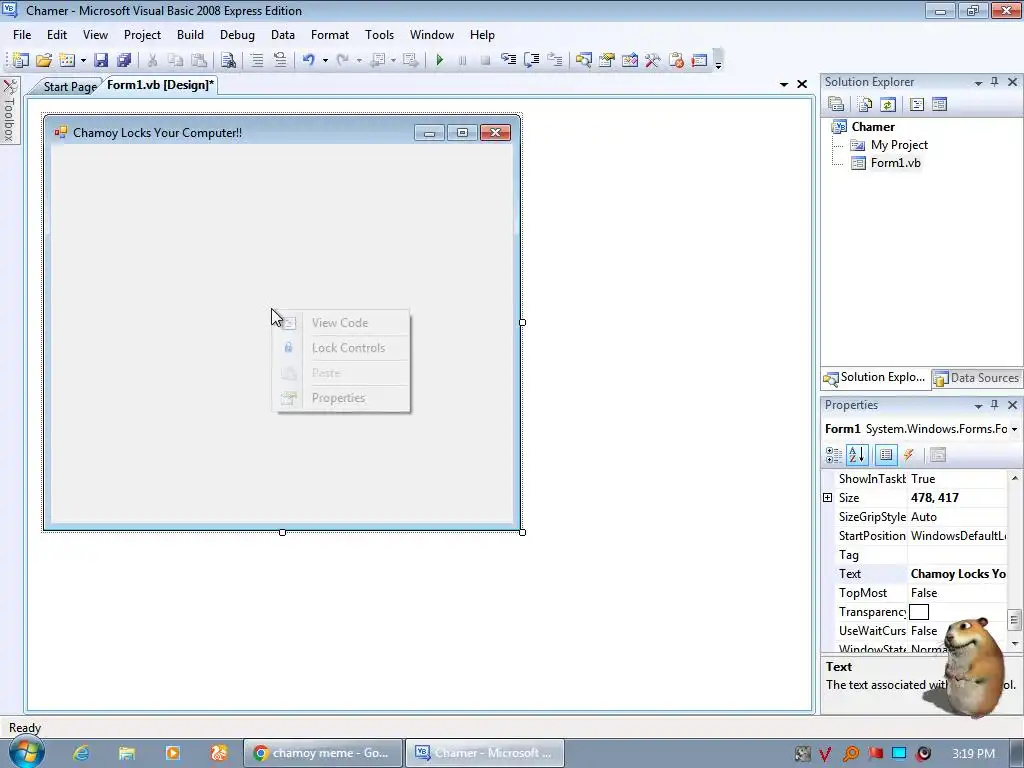Open Solution Explorer window position dropdown
1024x768 pixels.
pos(978,82)
